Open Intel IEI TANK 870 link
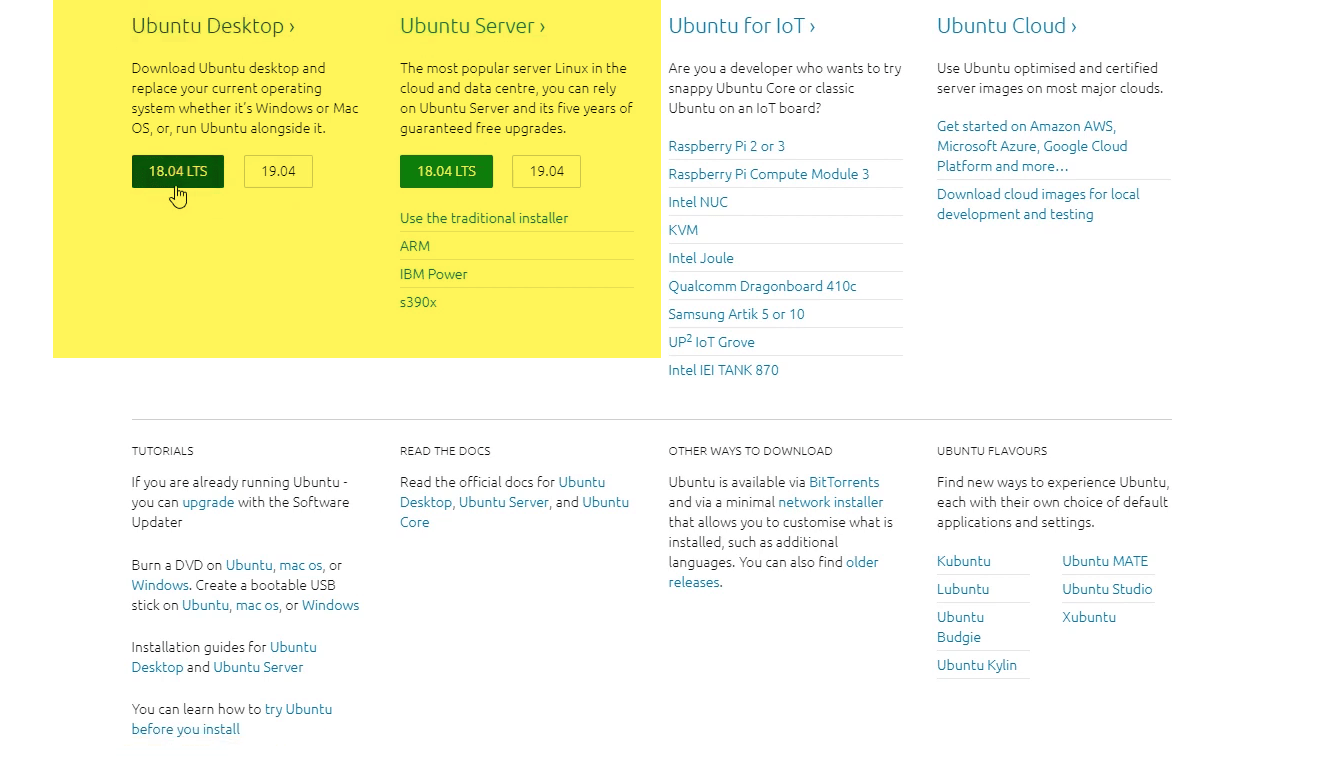 (724, 370)
